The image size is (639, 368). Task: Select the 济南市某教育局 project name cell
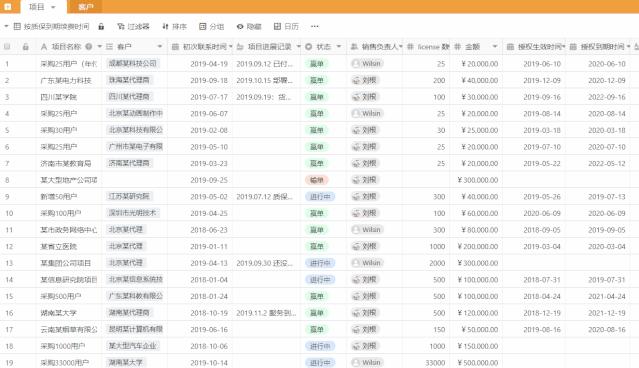click(69, 163)
